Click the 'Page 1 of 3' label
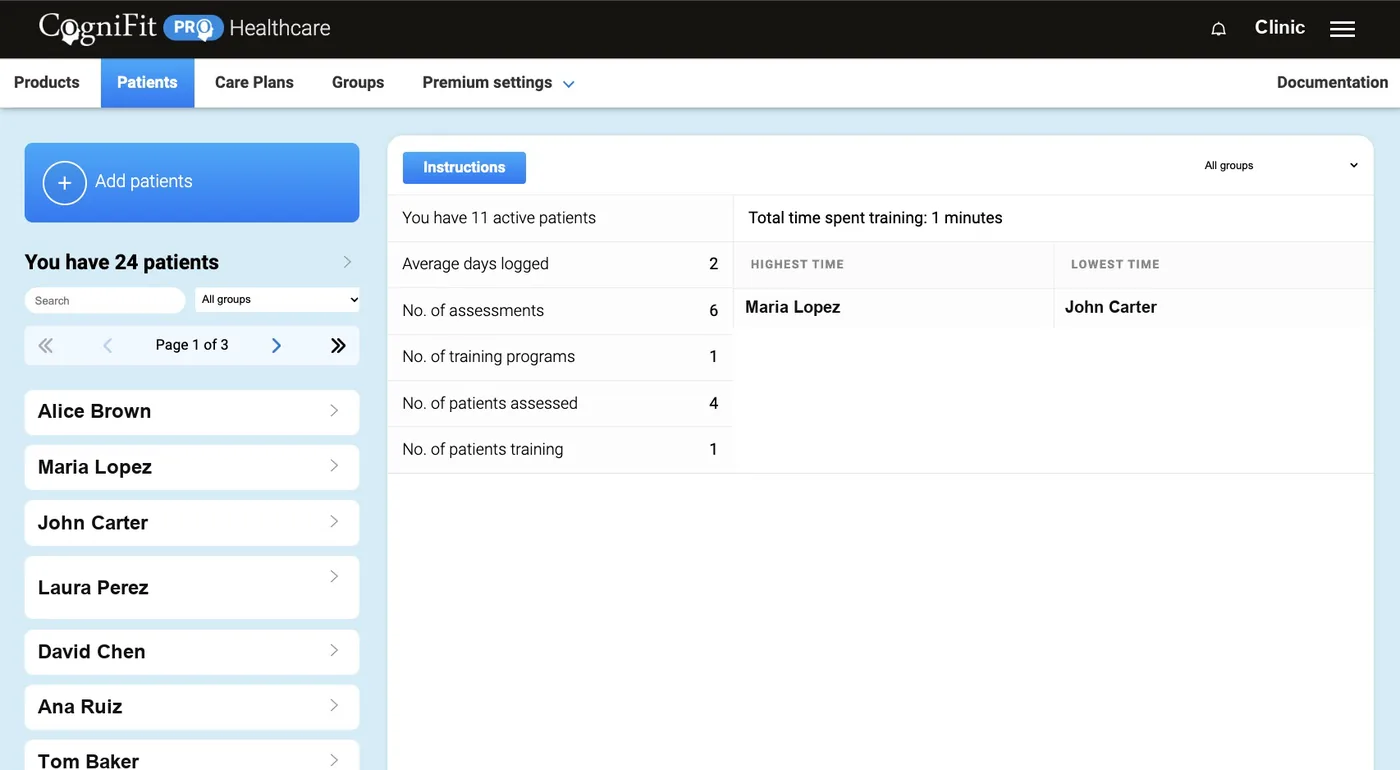Screen dimensions: 1400x770 coord(192,345)
